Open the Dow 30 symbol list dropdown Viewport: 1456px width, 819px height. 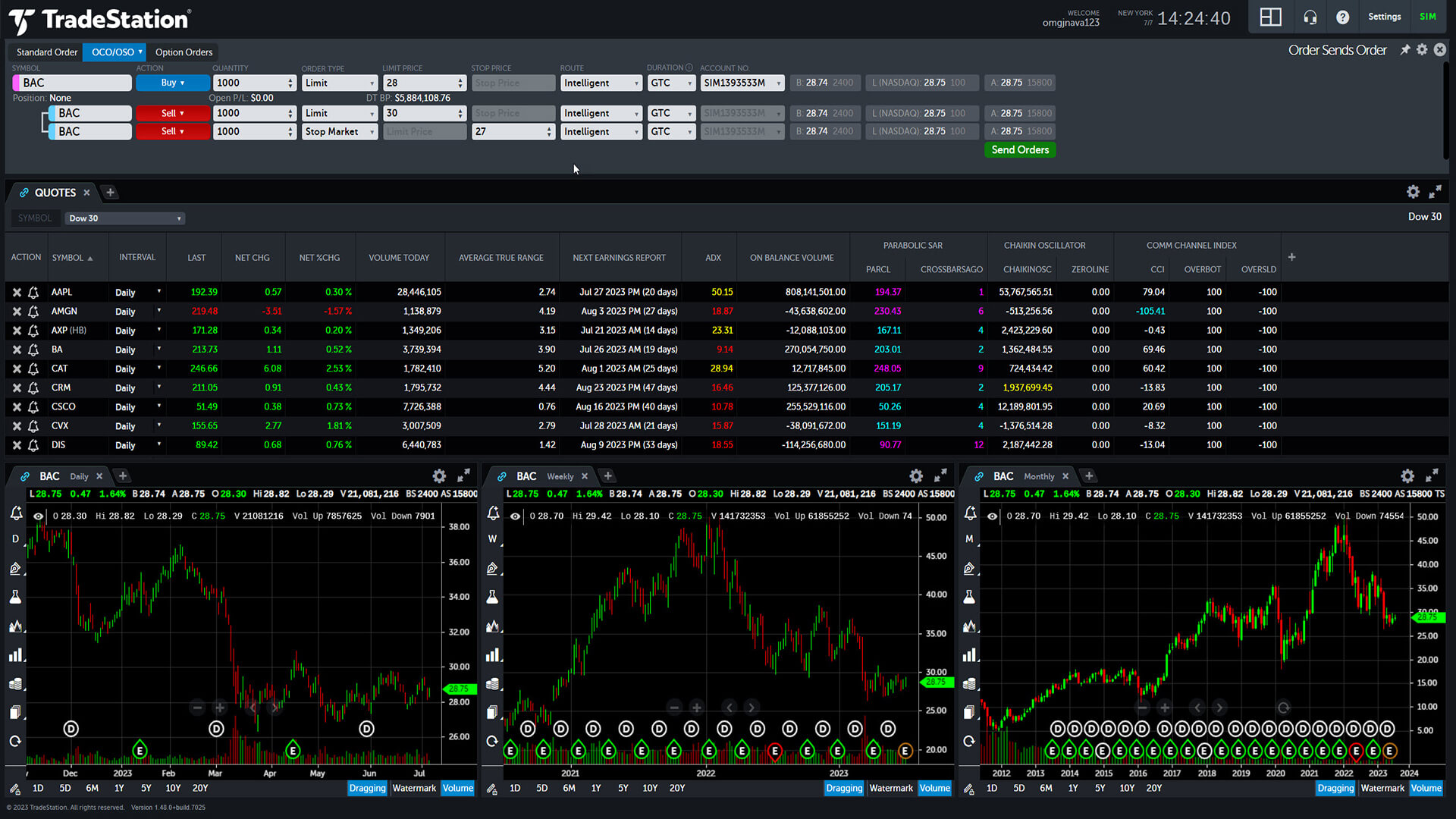tap(124, 218)
